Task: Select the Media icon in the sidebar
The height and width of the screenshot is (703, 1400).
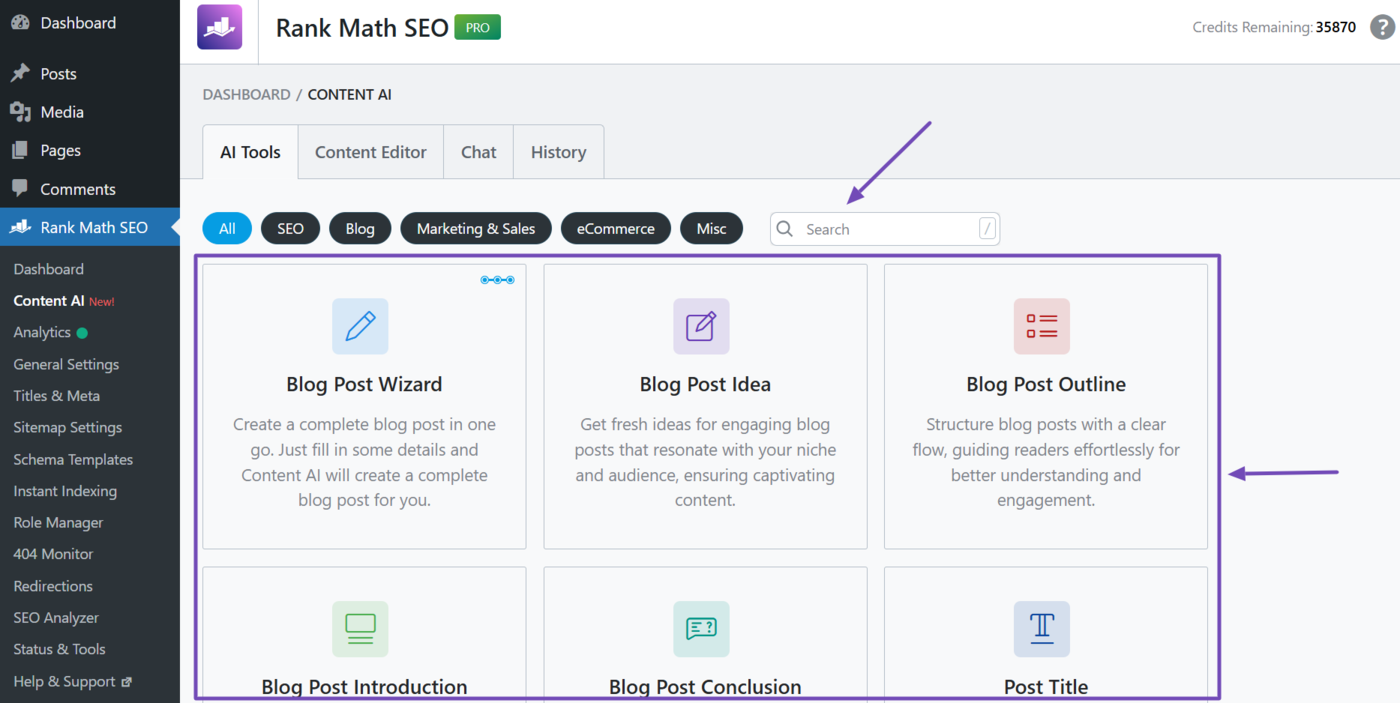Action: [22, 111]
